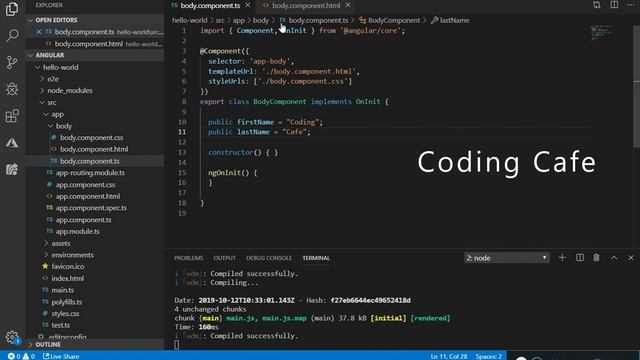Click the editor minimap preview
640x360 pixels.
pos(602,33)
